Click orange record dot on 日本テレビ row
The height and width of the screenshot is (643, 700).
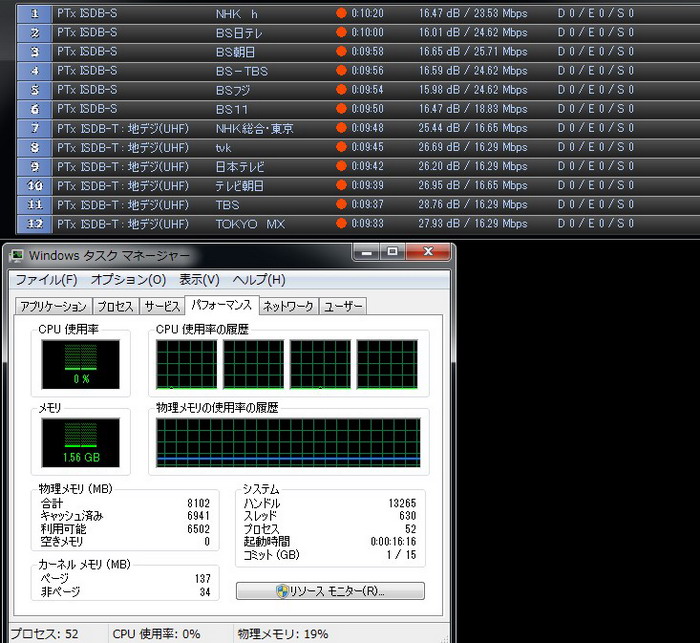point(341,166)
